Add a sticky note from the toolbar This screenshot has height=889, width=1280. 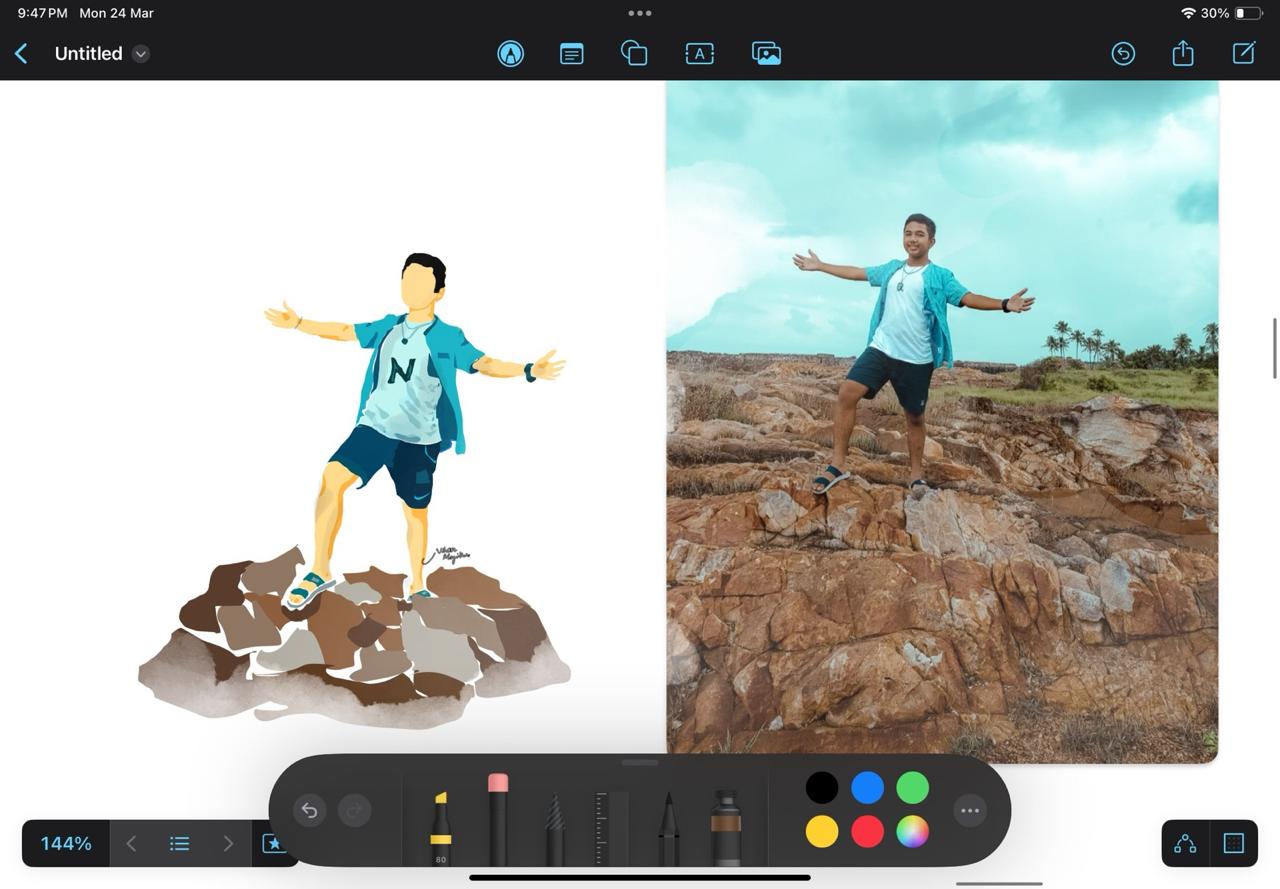pyautogui.click(x=571, y=54)
